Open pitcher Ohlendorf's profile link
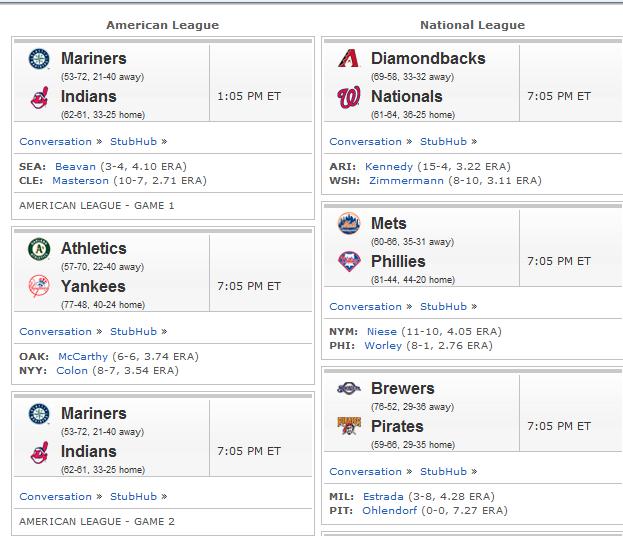Viewport: 623px width, 536px height. [x=390, y=511]
